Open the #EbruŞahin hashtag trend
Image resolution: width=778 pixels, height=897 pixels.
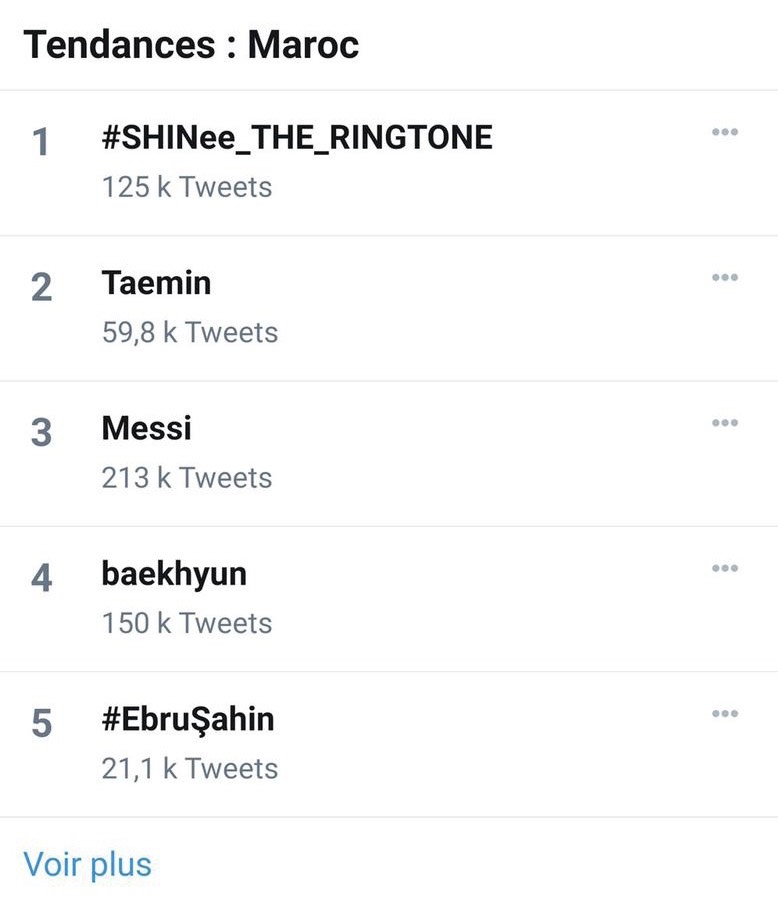(188, 720)
